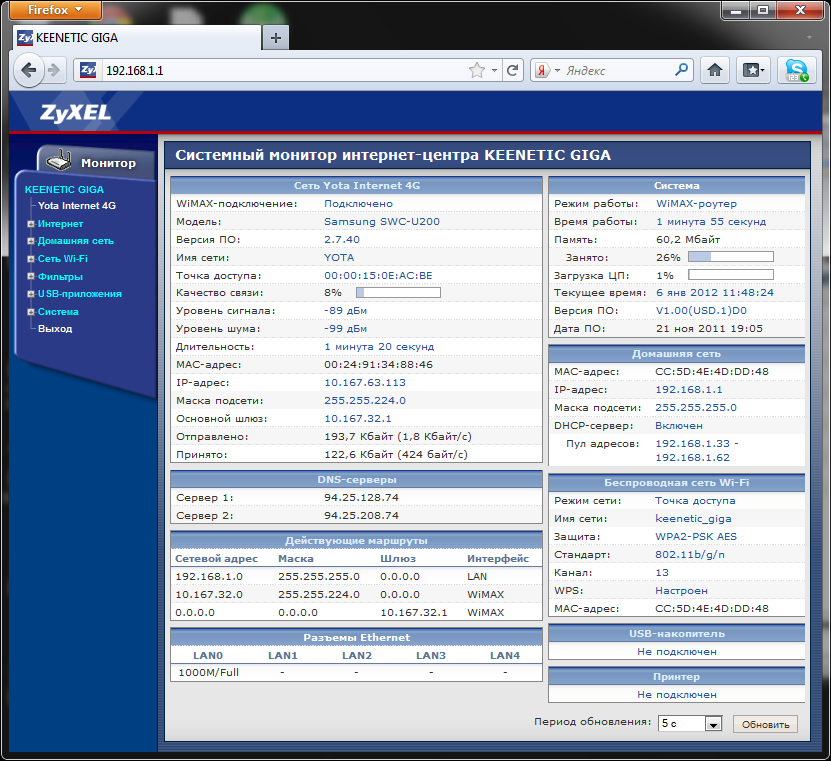Screen dimensions: 831x761
Task: Click the Skype extension icon
Action: (x=797, y=70)
